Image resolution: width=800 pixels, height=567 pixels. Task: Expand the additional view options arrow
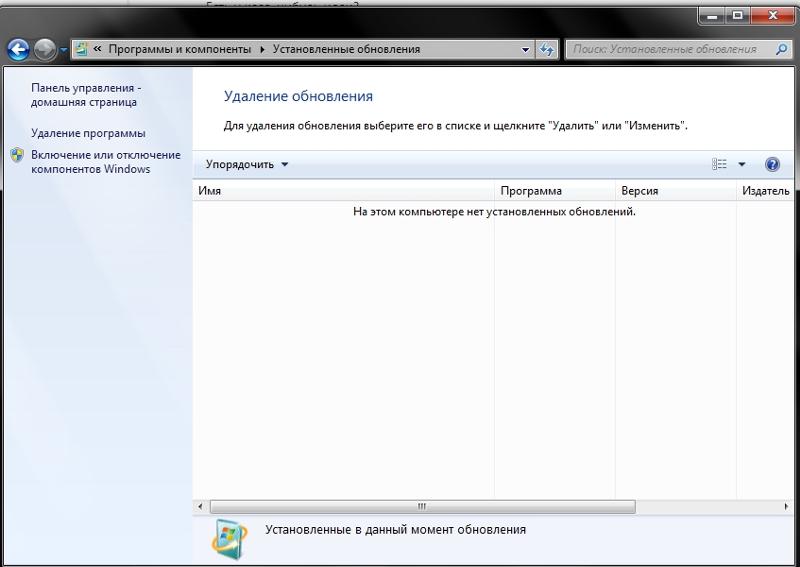click(x=742, y=164)
